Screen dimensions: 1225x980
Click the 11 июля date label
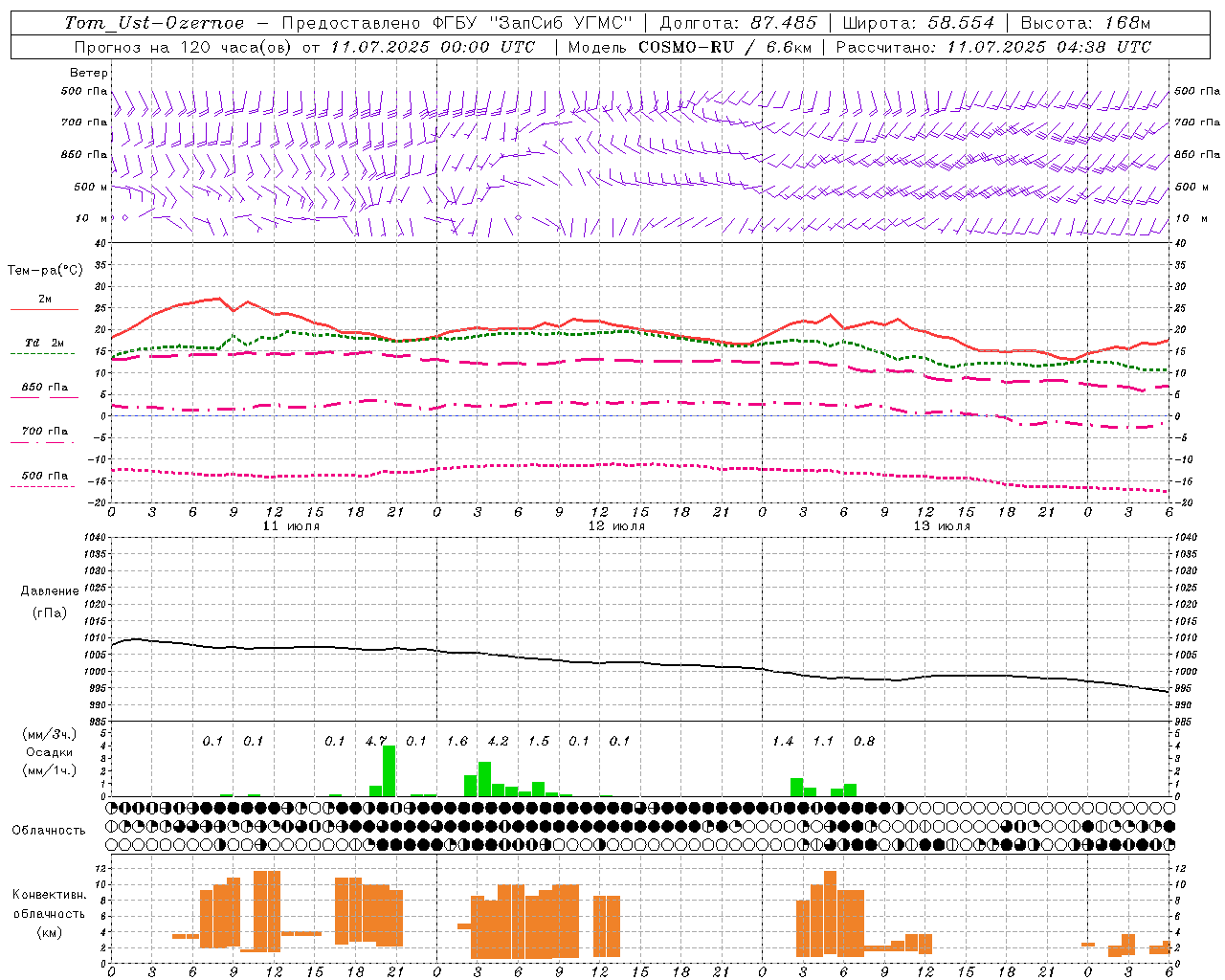(291, 526)
